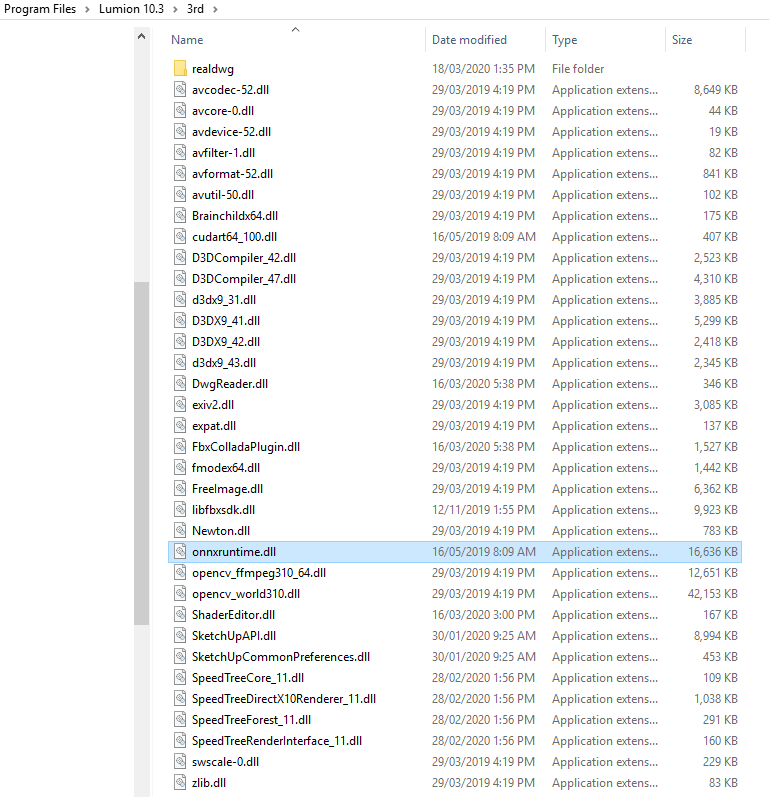Click the Newton.dll file icon
Viewport: 769px width, 797px height.
(180, 531)
